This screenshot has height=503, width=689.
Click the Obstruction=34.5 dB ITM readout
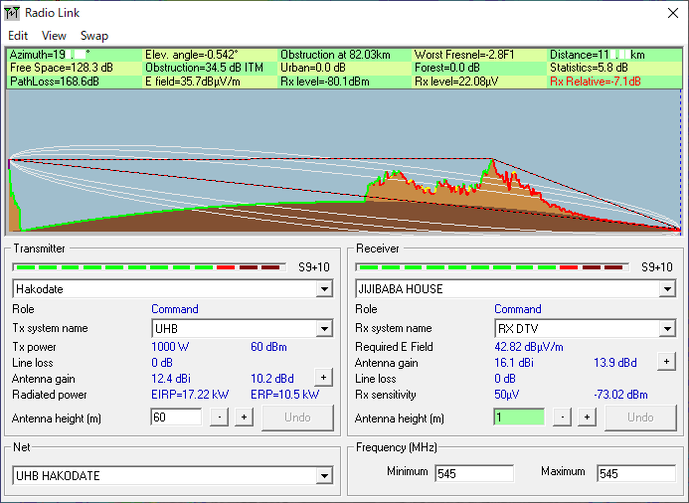click(204, 68)
